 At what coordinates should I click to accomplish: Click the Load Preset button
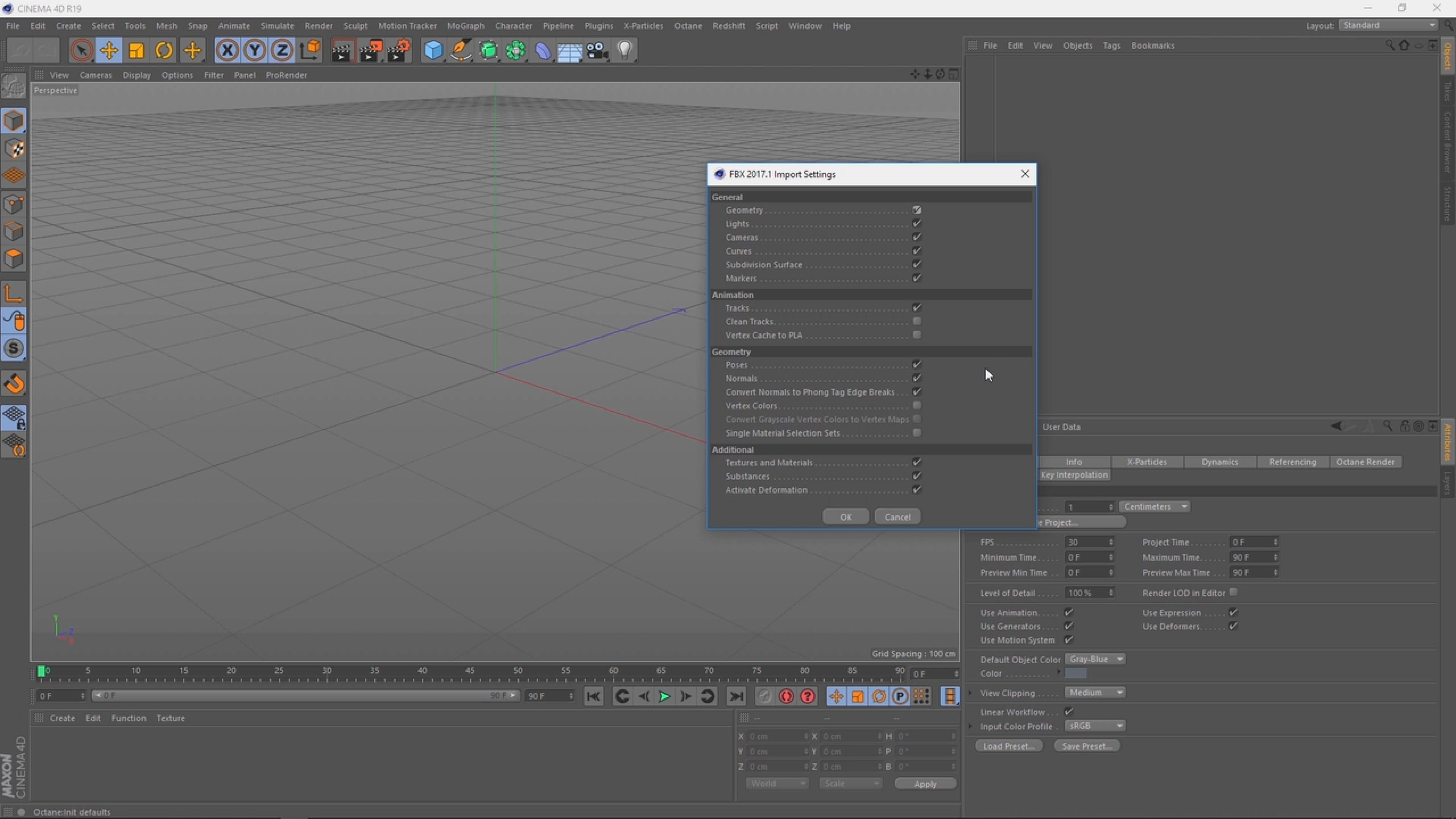pyautogui.click(x=1009, y=746)
